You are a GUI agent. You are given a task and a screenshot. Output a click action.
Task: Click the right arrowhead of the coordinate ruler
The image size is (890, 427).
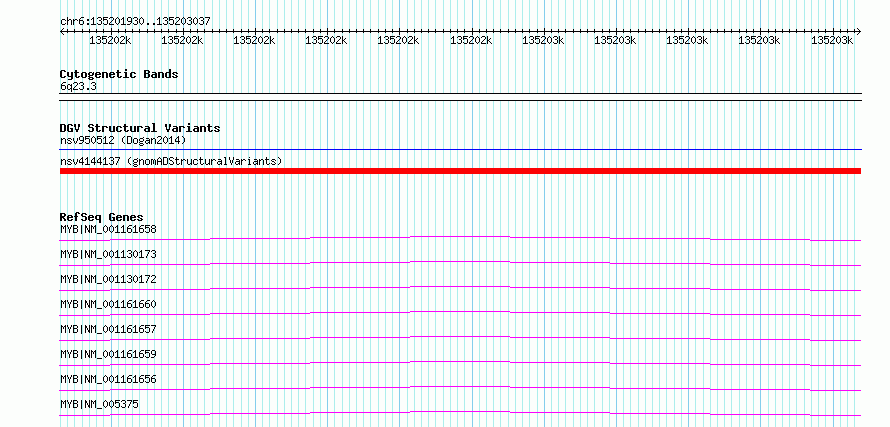point(859,31)
